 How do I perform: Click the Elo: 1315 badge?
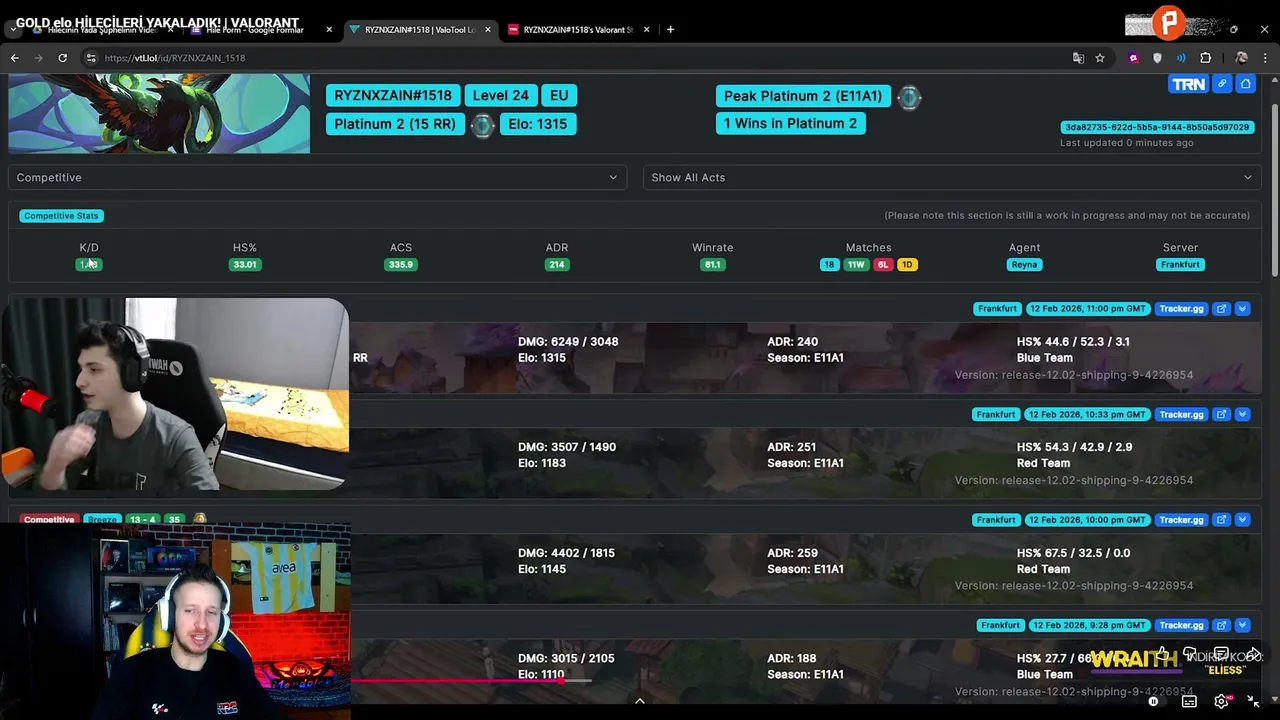[537, 124]
